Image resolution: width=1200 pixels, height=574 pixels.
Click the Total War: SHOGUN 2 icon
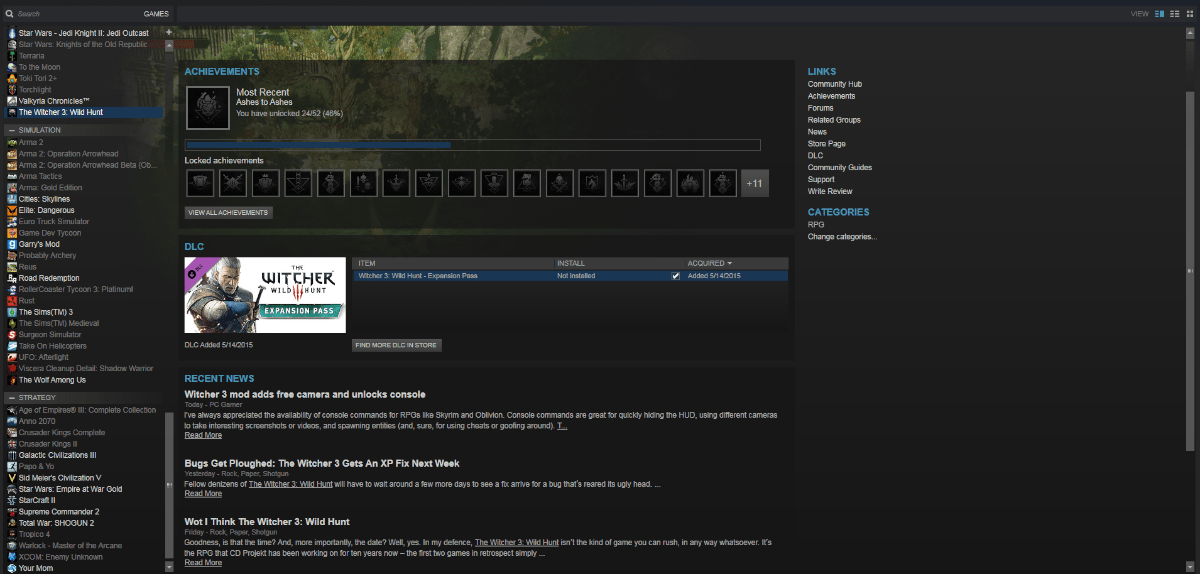click(x=11, y=523)
